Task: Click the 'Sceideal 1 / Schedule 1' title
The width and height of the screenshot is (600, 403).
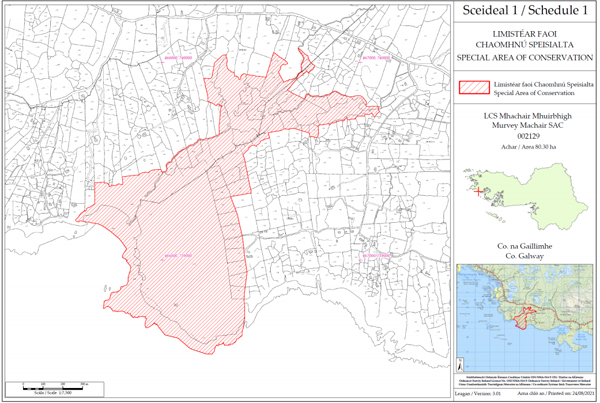Action: (523, 12)
